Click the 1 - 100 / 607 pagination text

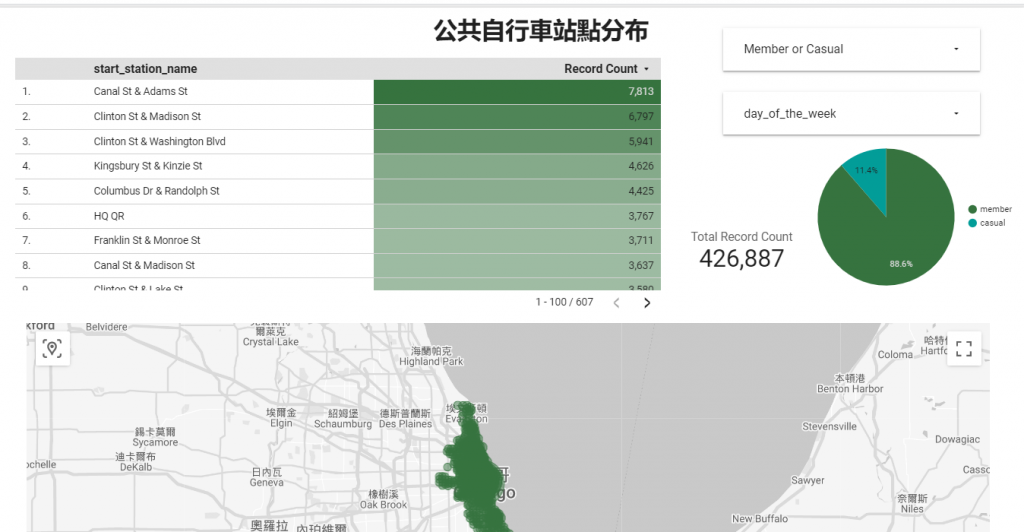(x=564, y=302)
